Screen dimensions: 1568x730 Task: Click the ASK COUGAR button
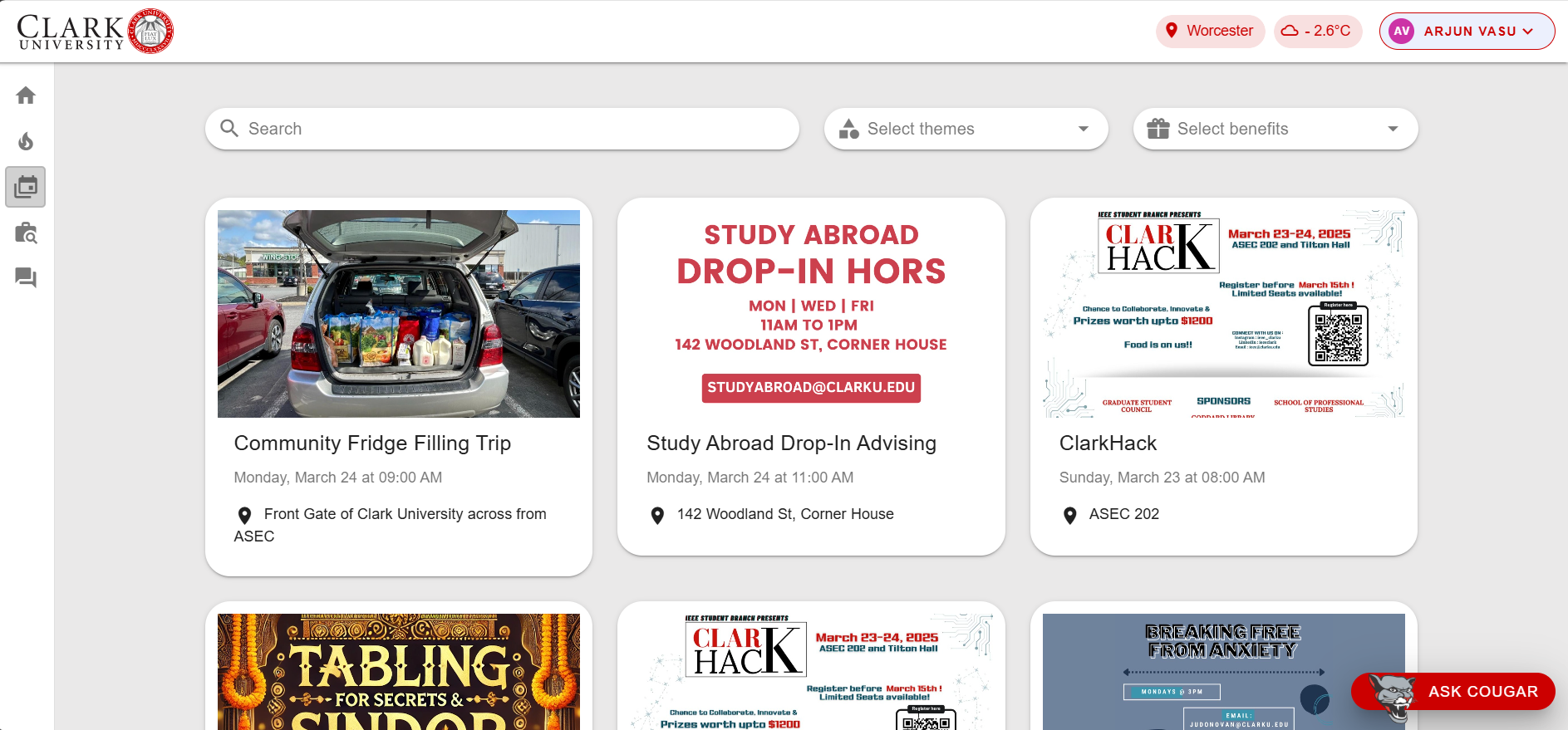(1453, 692)
